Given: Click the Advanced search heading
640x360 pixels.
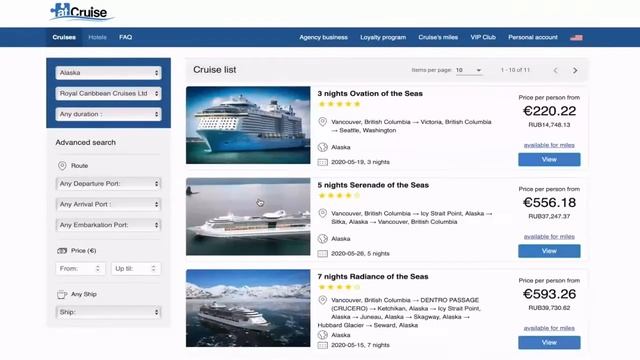Looking at the screenshot, I should coord(86,142).
